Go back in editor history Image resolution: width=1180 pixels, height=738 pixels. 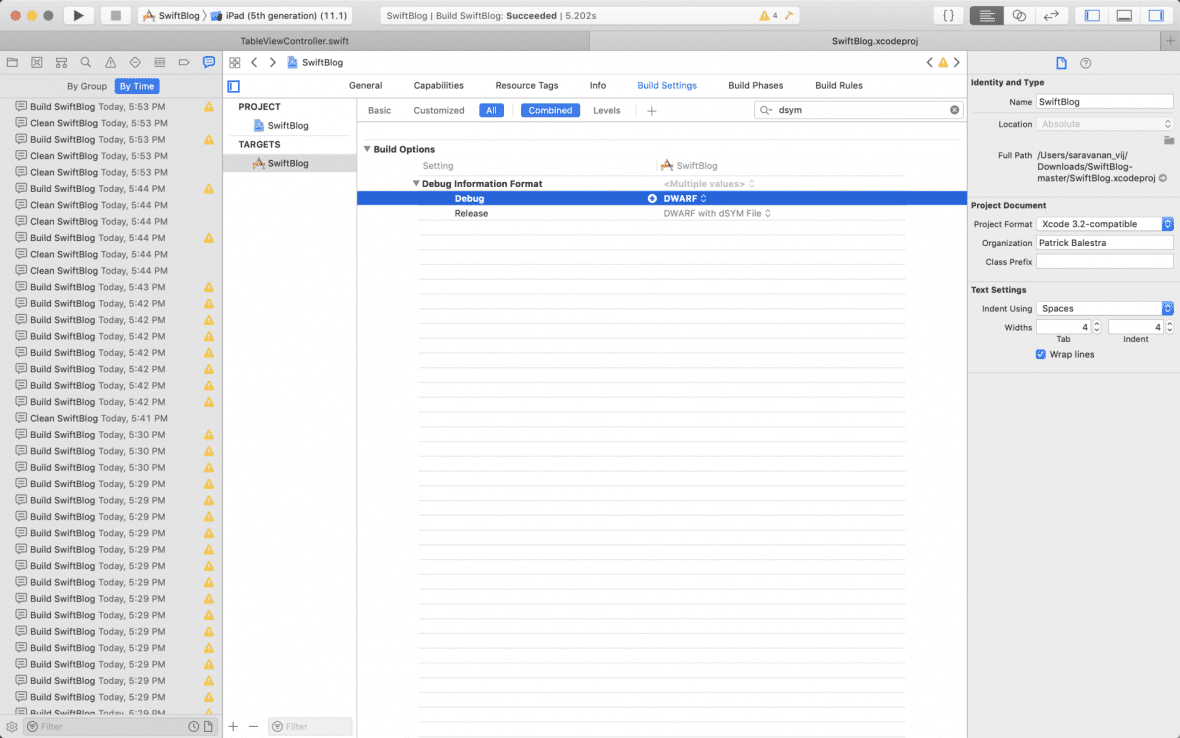[x=254, y=62]
